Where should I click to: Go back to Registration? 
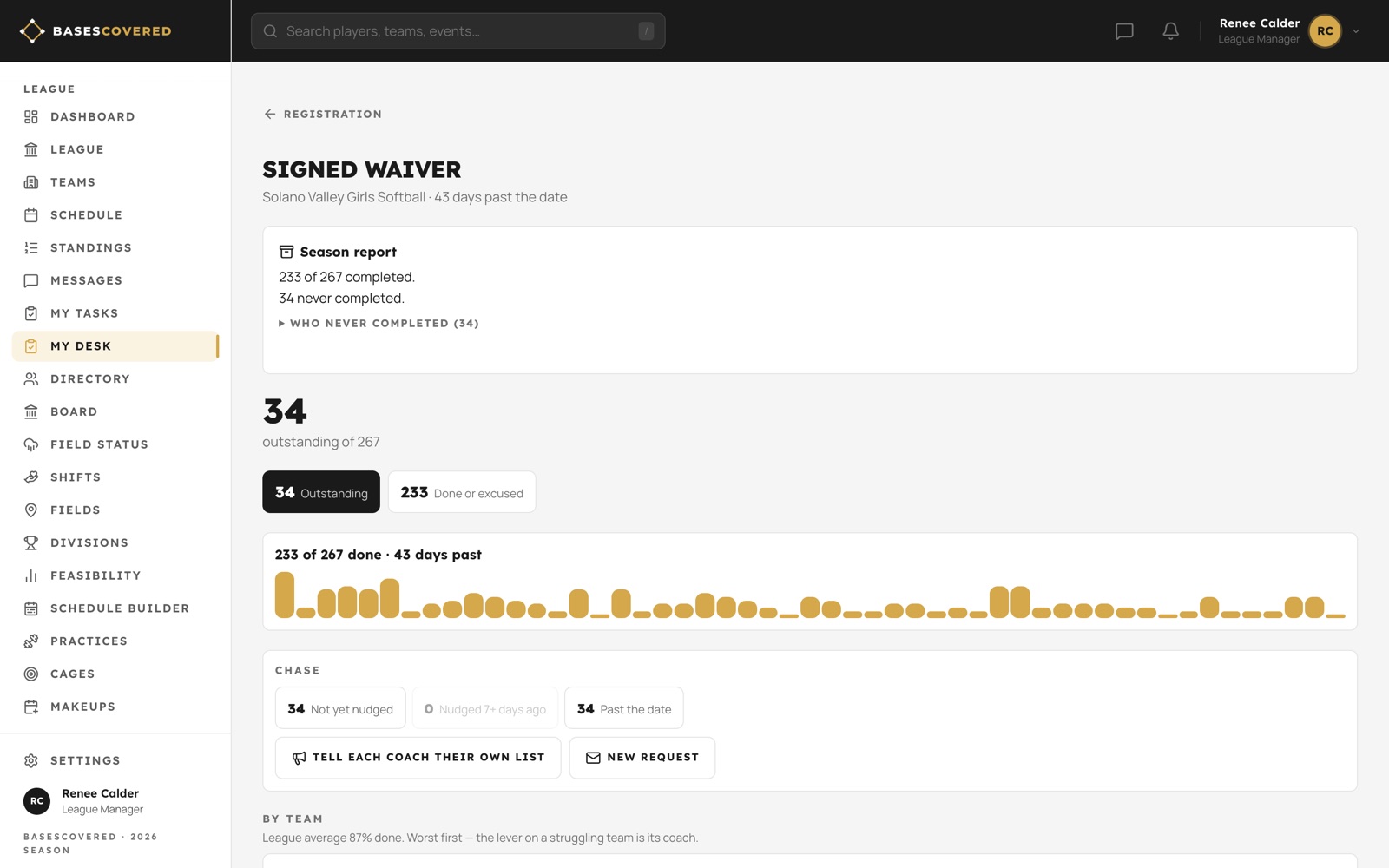323,114
